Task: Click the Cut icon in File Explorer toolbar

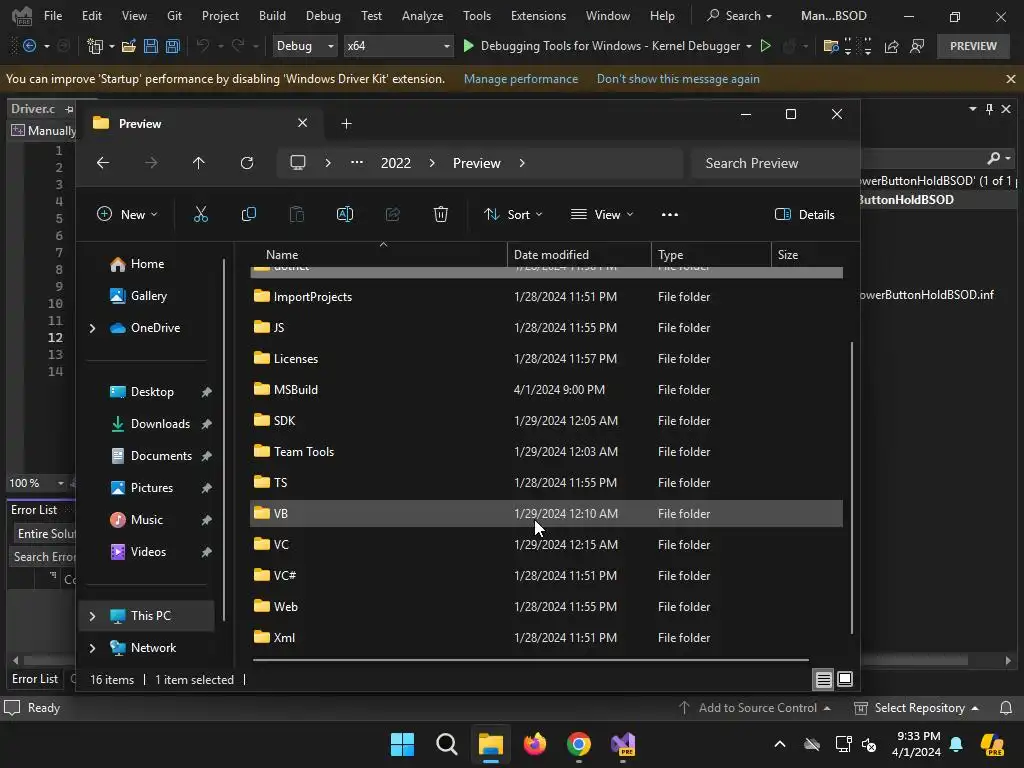Action: point(200,214)
